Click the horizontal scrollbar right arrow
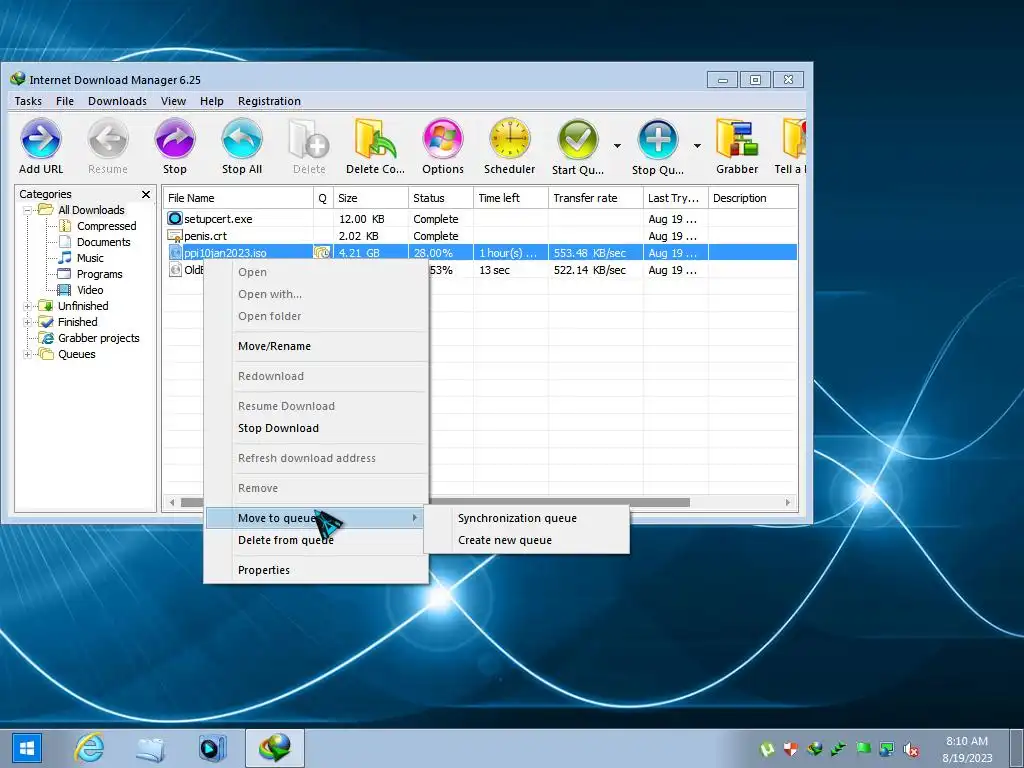 (x=788, y=502)
